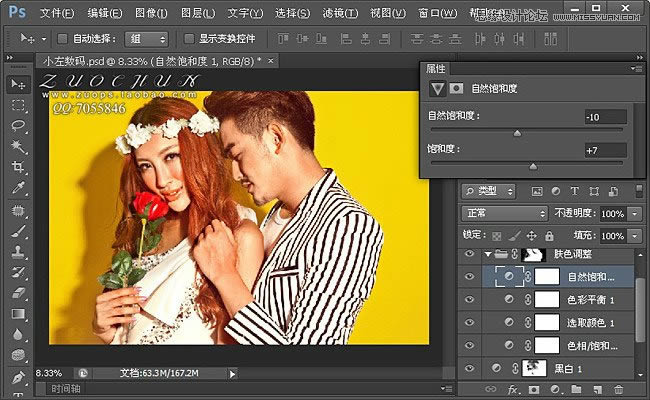Screen dimensions: 650x400
Task: Filter layers by adjustment layer icon
Action: click(x=555, y=191)
